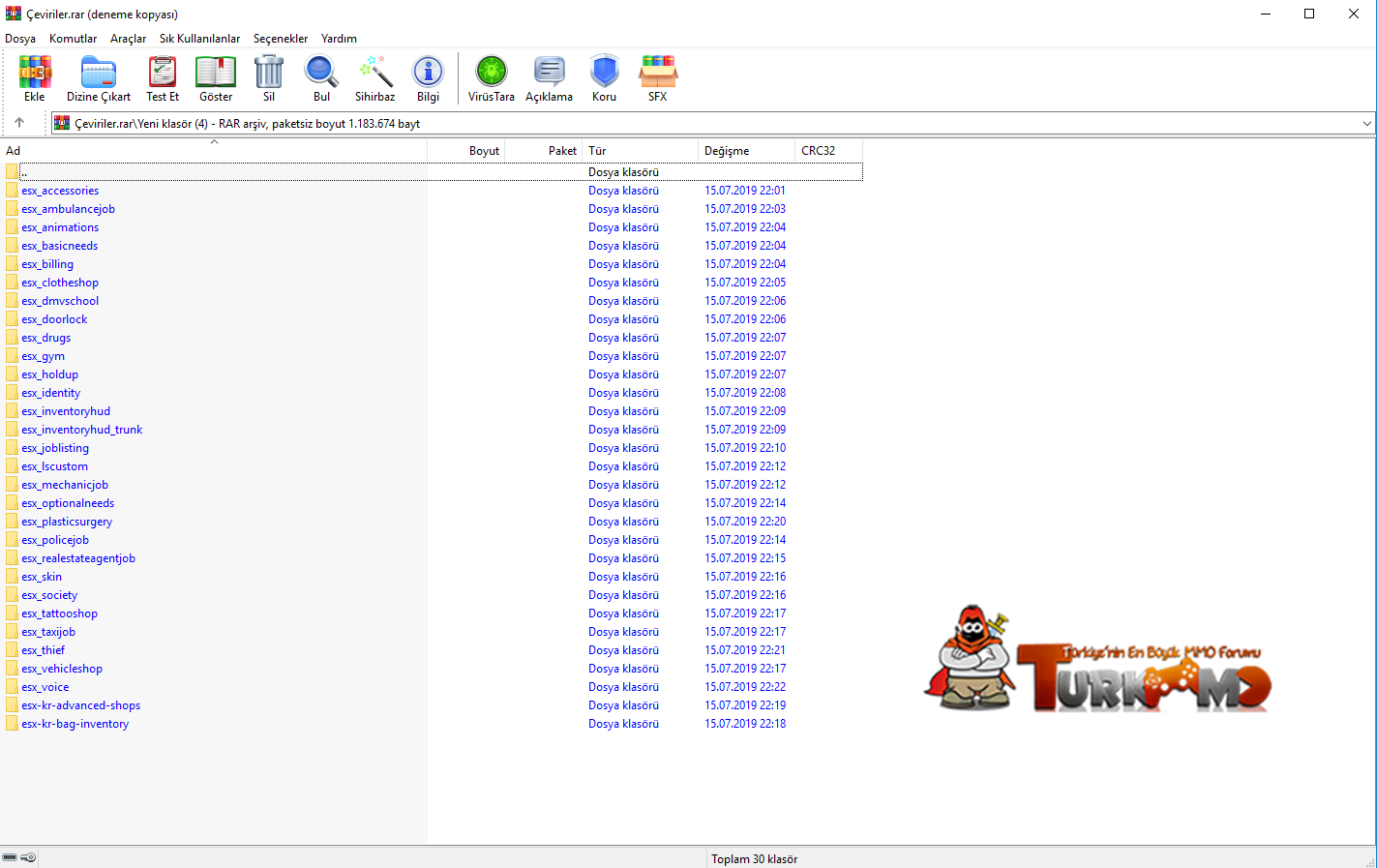Sort by the CRC32 column header
Viewport: 1377px width, 868px height.
click(x=829, y=151)
